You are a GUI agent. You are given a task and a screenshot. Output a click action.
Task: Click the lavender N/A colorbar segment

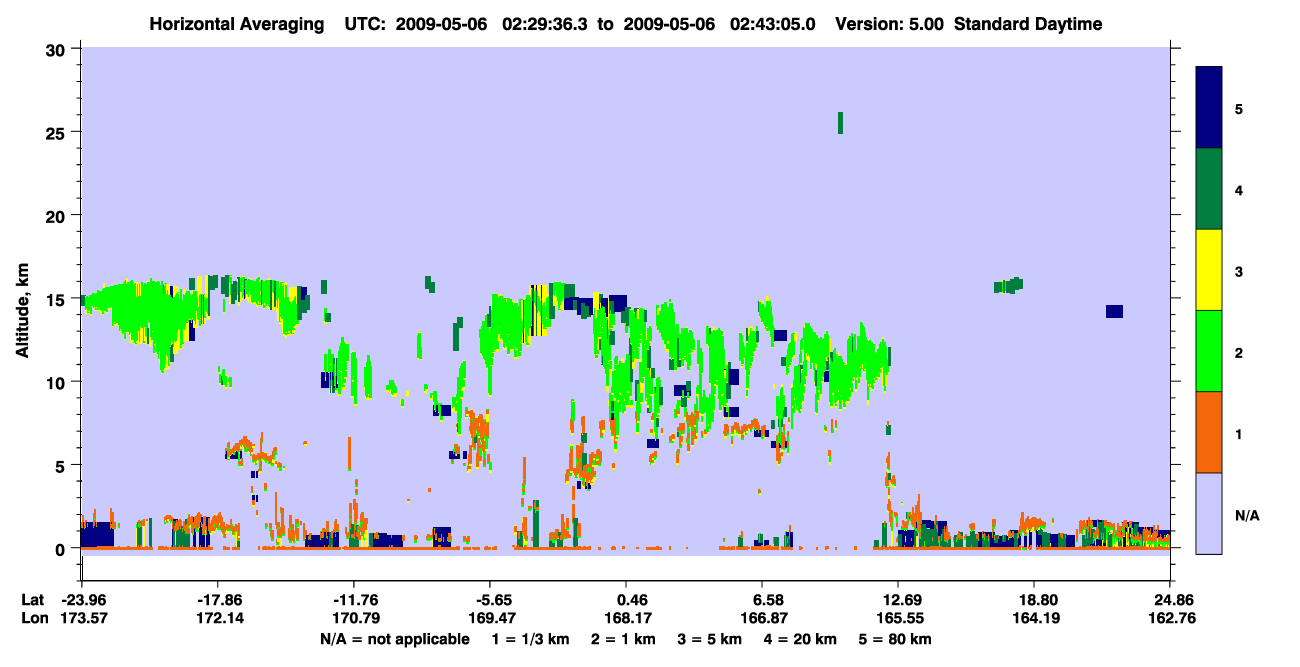(1209, 513)
